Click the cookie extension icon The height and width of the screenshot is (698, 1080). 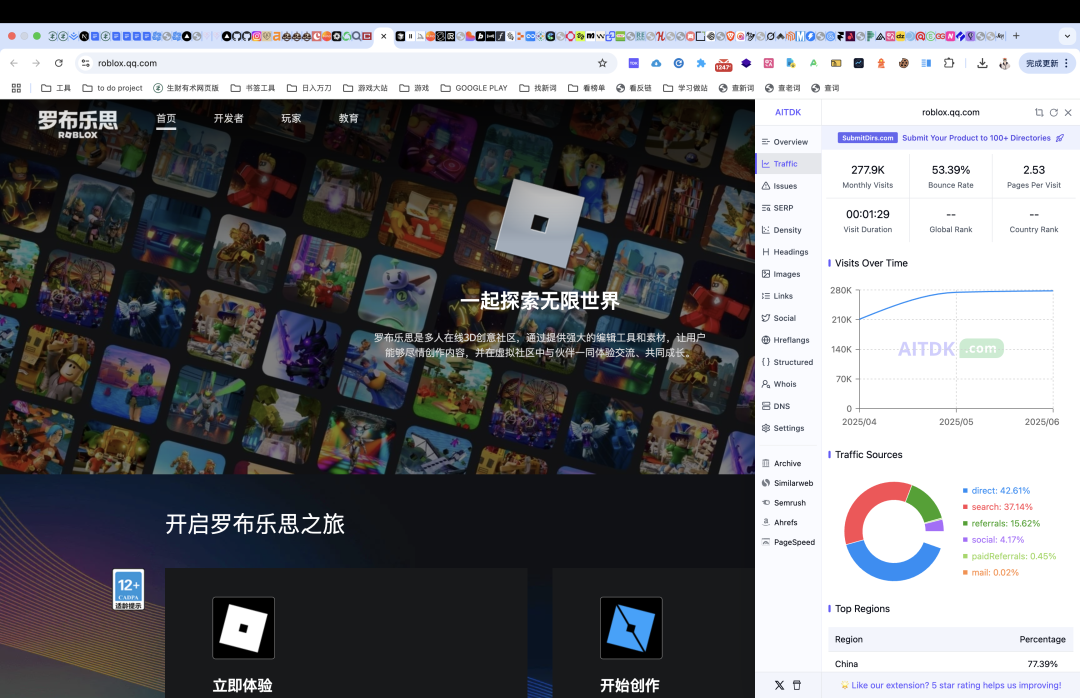904,63
